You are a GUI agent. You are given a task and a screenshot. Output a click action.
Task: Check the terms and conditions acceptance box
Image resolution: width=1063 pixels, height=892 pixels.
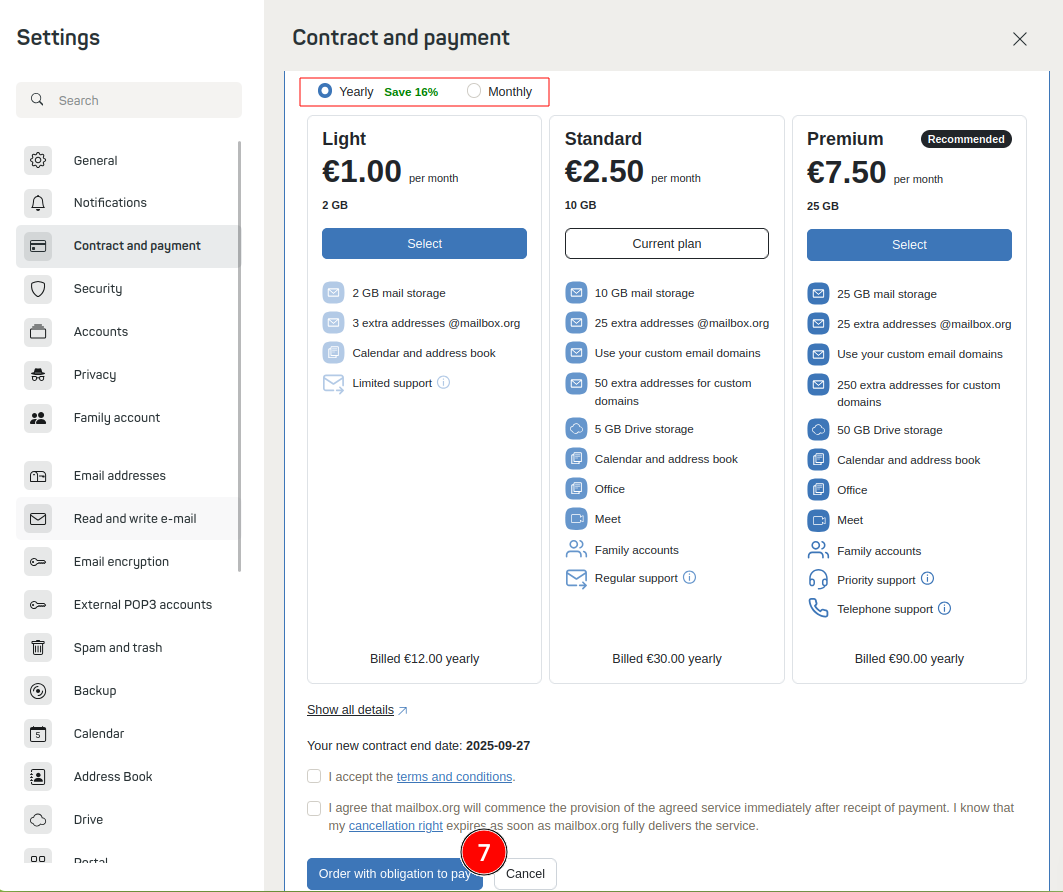314,777
